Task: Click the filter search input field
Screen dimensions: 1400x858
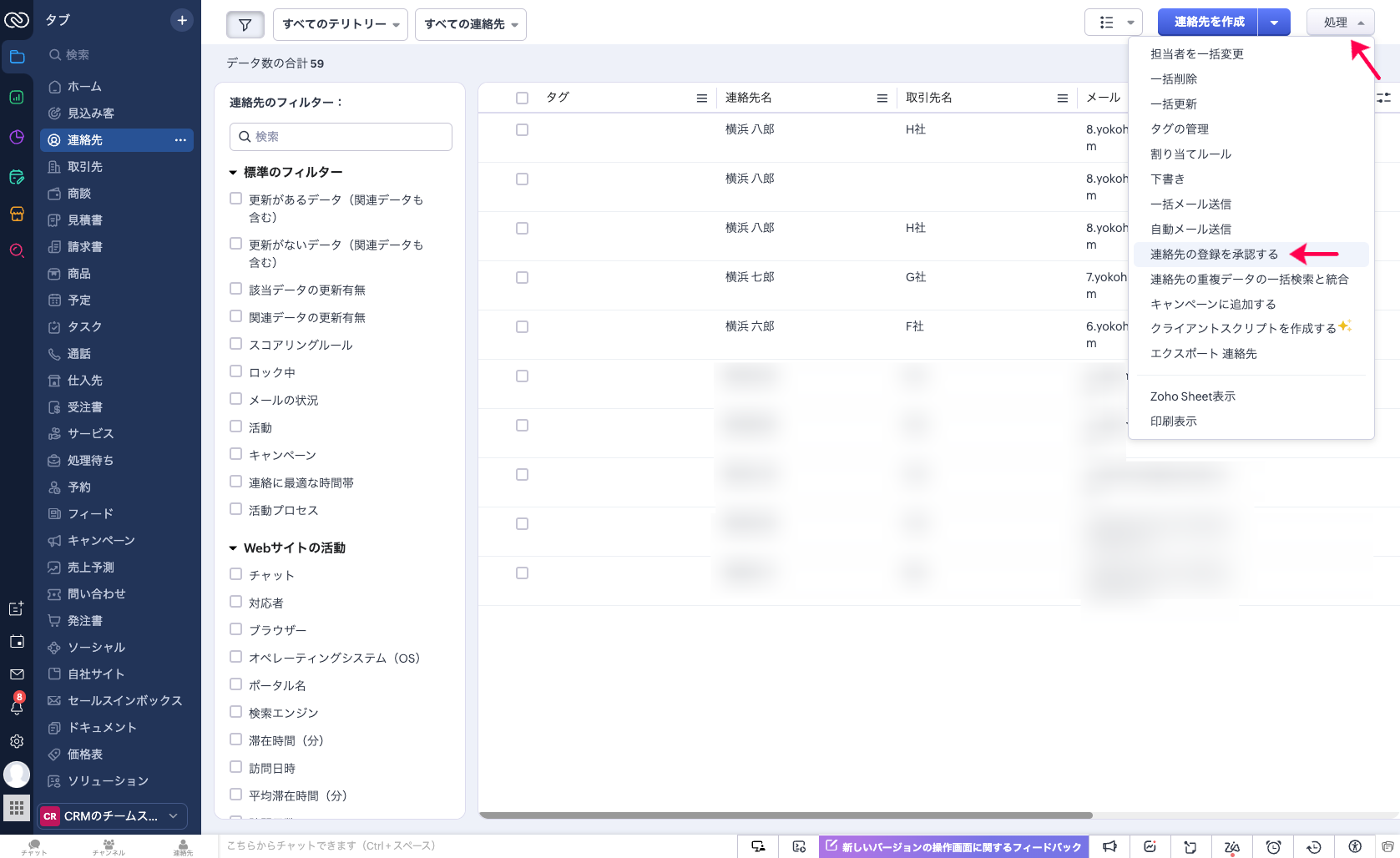Action: point(341,137)
